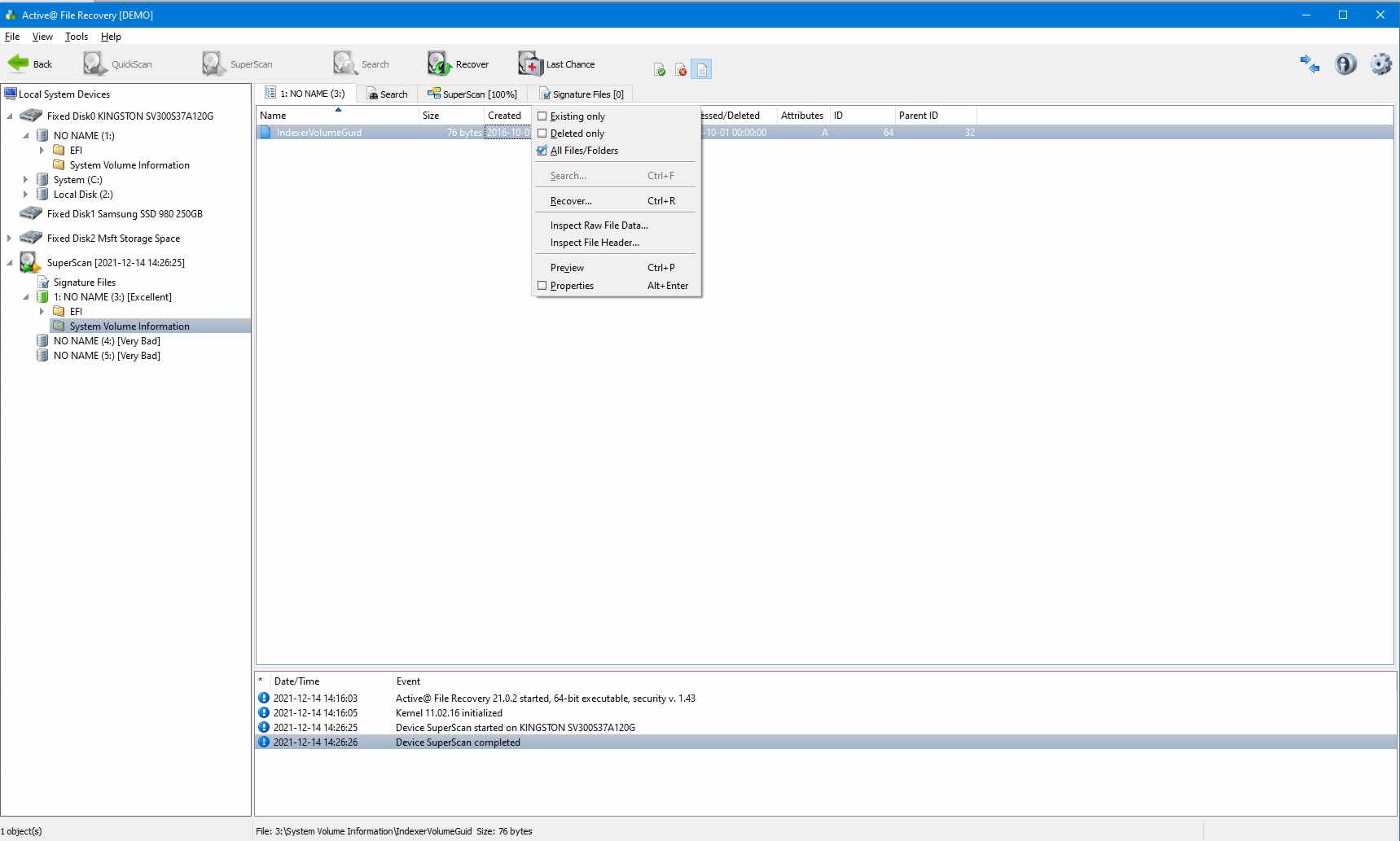
Task: Launch SuperScan from the toolbar
Action: tap(237, 64)
